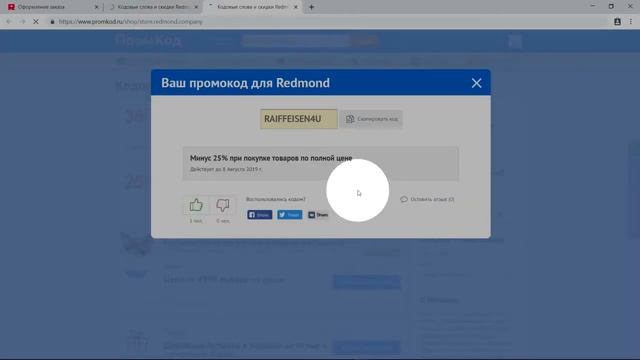Give a thumbs down to the promo code
This screenshot has width=640, height=360.
223,205
